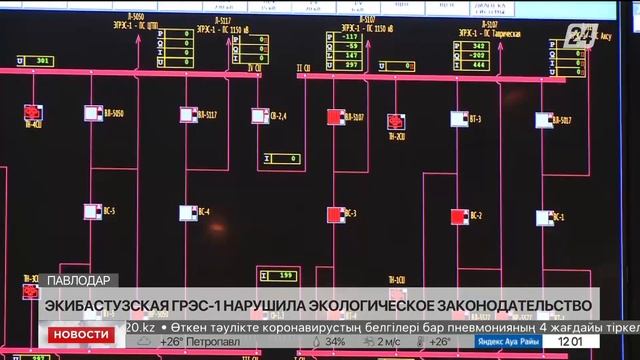Click the P 342 readout of Таврическая line
Image resolution: width=640 pixels, height=360 pixels.
[x=471, y=46]
